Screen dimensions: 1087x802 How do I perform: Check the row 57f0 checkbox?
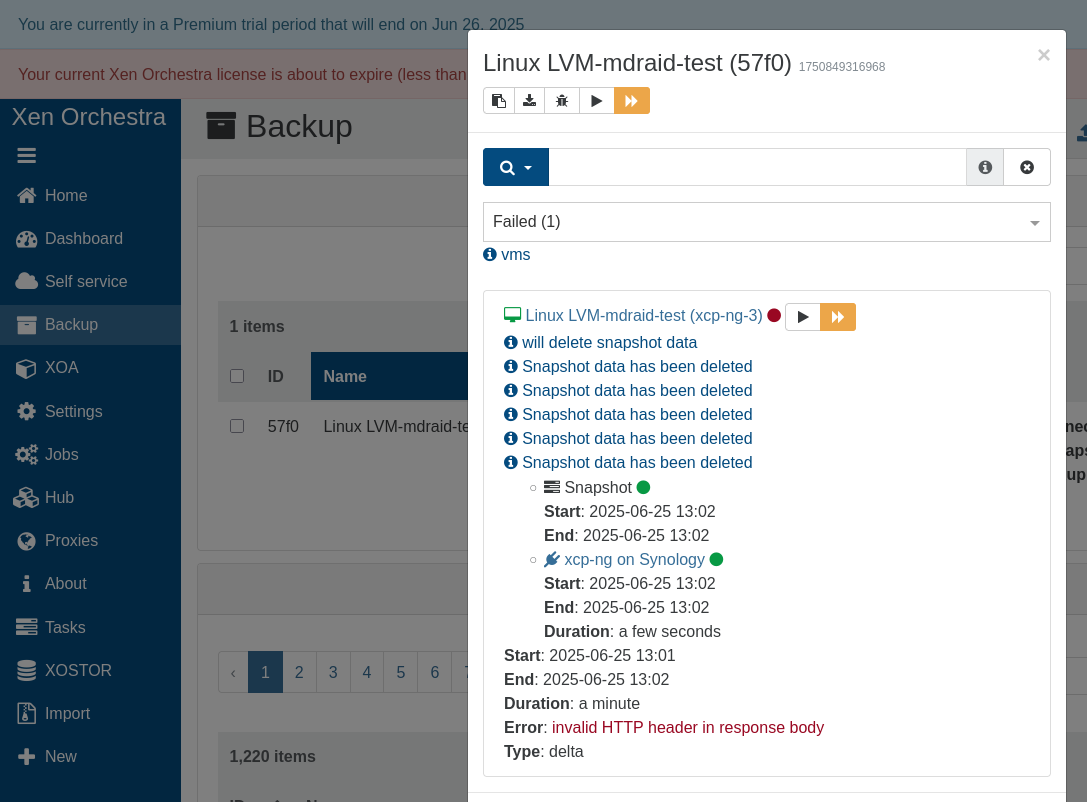click(237, 426)
